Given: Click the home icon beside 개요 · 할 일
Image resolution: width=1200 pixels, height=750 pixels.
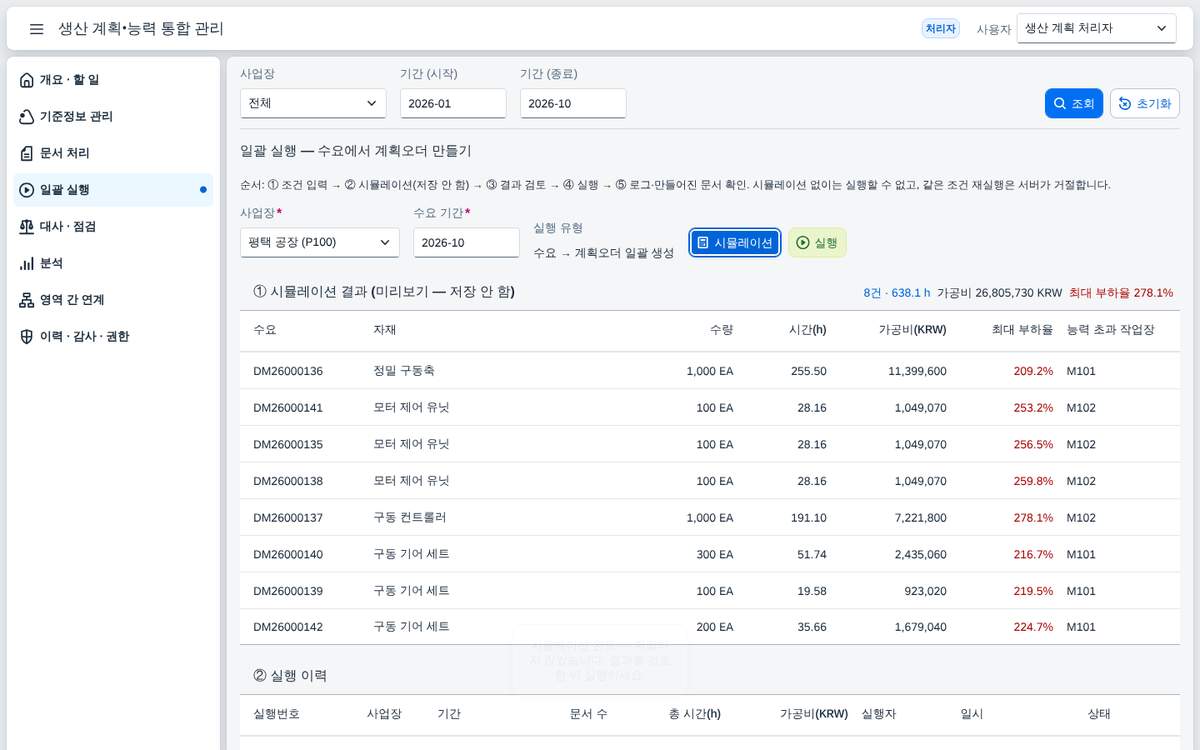Looking at the screenshot, I should 27,80.
